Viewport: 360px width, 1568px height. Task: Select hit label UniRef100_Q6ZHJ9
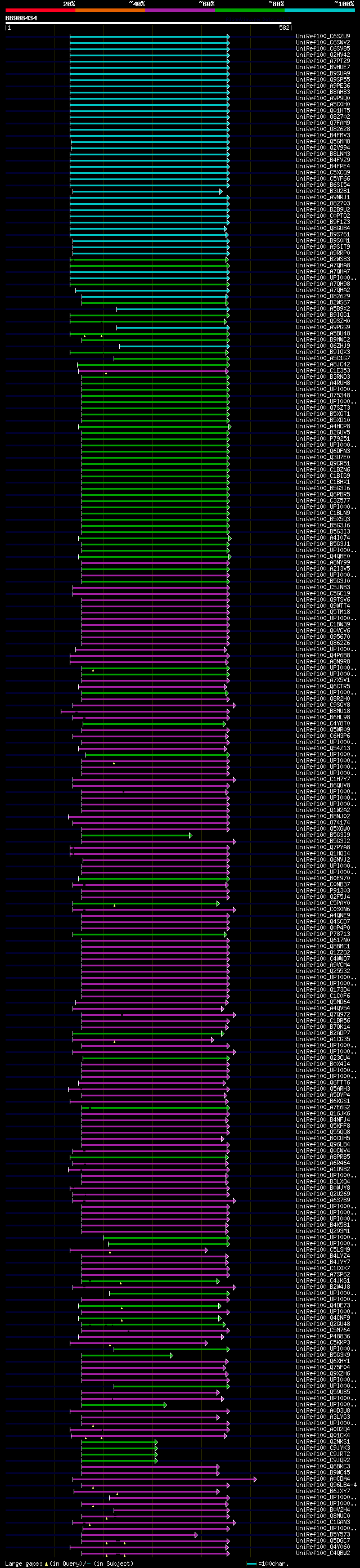tap(323, 346)
